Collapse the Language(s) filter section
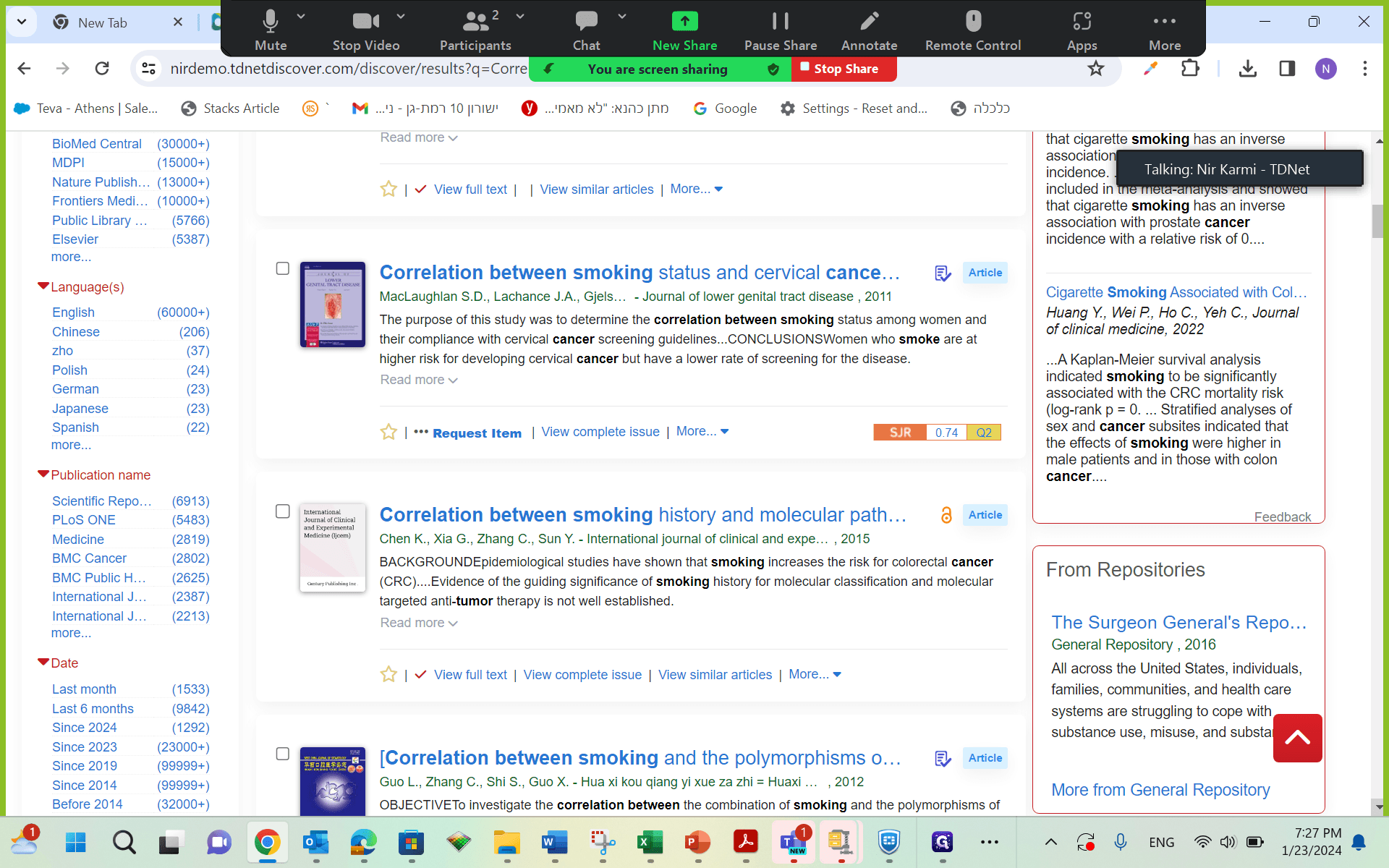Screen dimensions: 1389x868 (x=43, y=286)
